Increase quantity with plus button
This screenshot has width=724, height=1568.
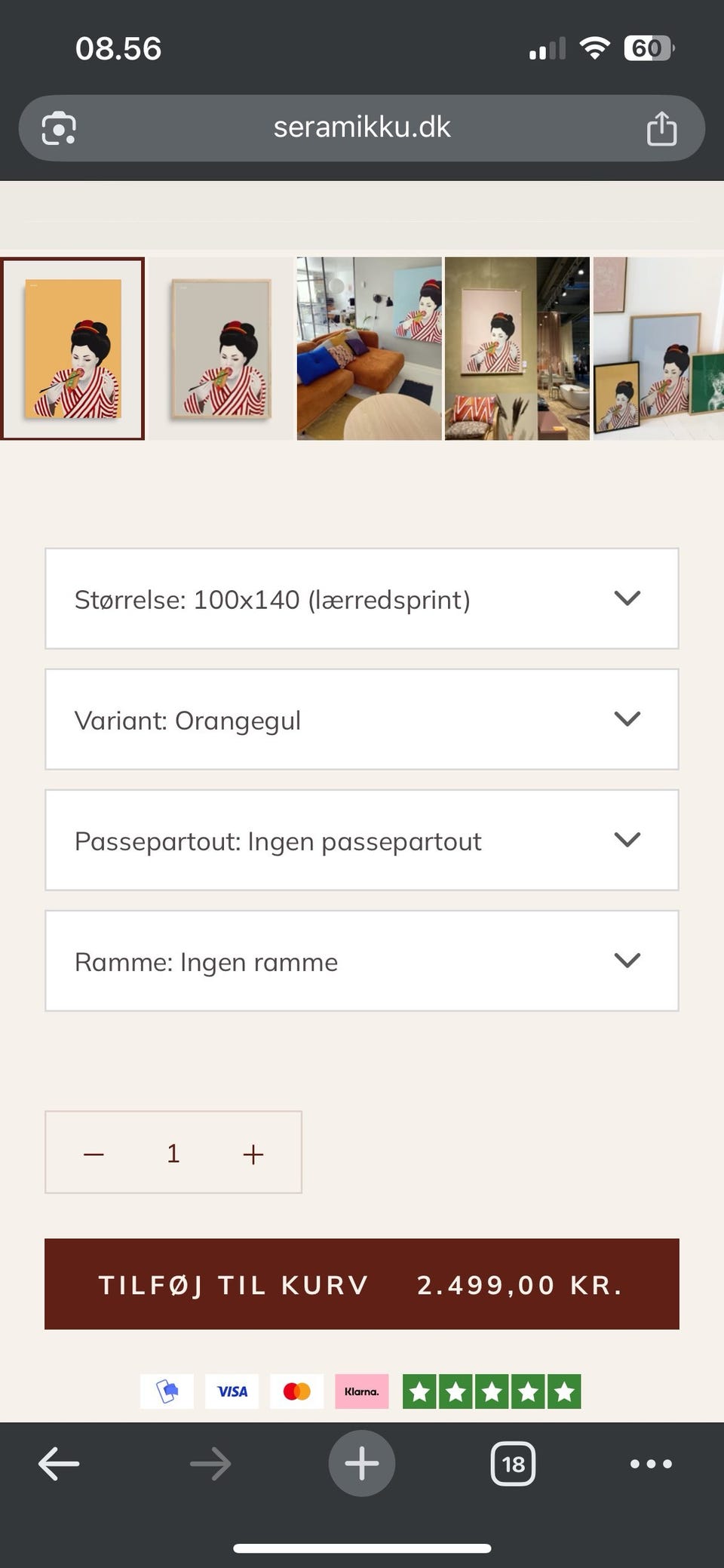[x=253, y=1153]
